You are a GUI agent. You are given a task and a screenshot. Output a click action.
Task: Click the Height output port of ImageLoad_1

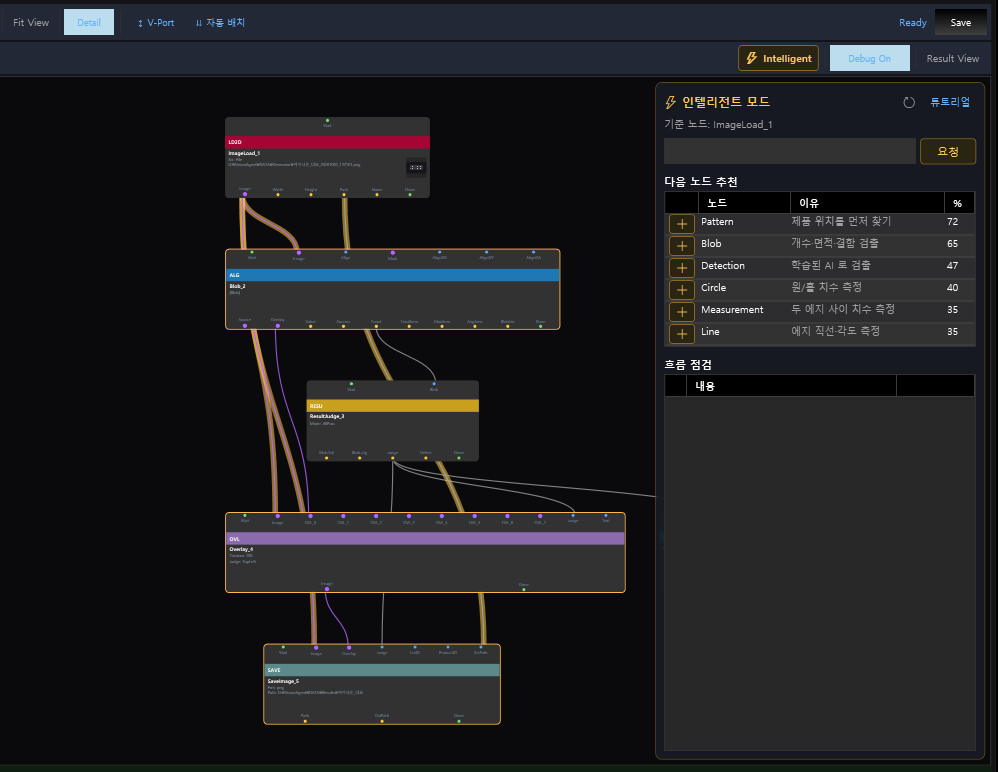coord(311,194)
